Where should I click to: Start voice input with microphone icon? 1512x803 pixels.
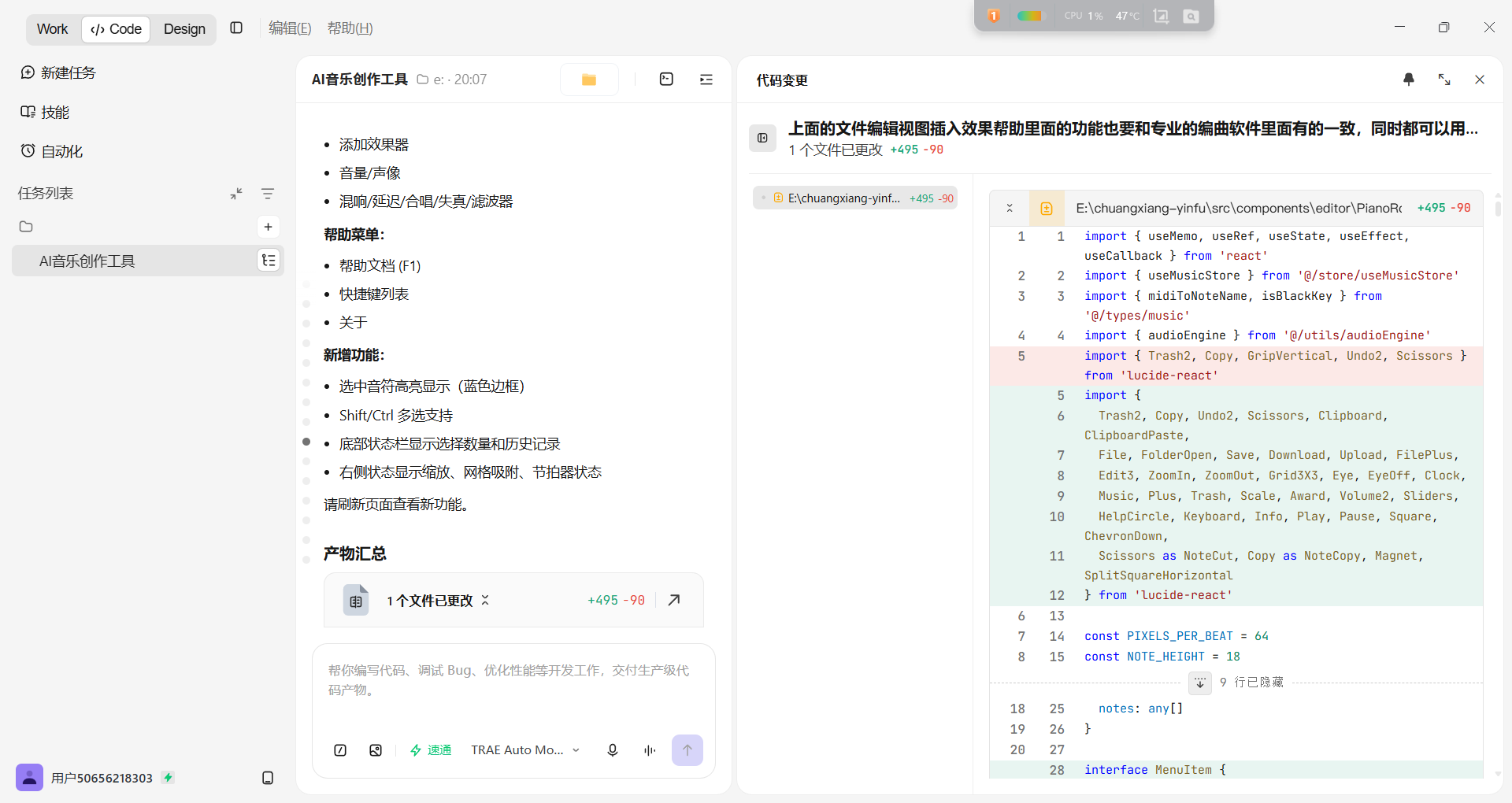[x=613, y=750]
